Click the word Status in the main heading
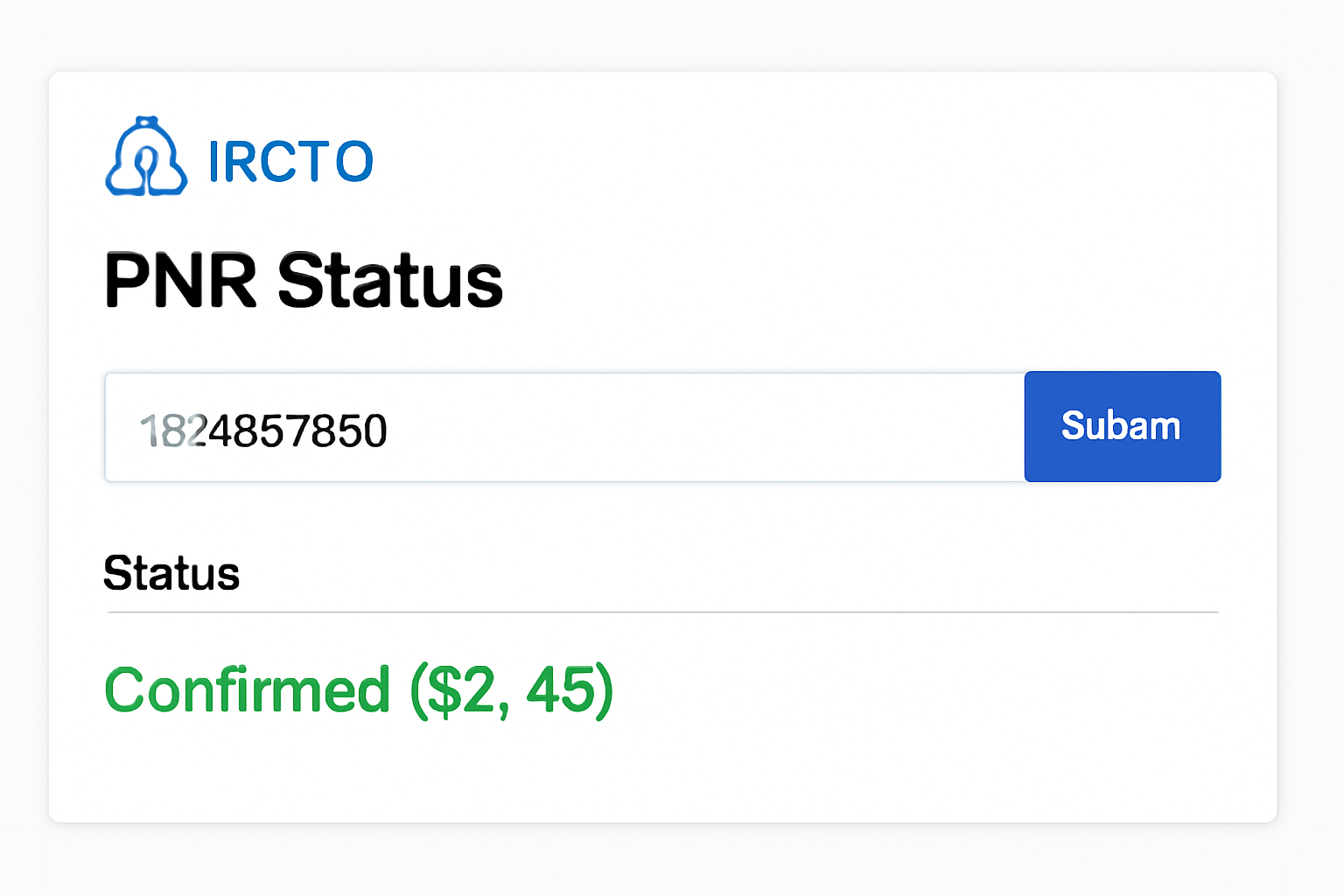Image resolution: width=1344 pixels, height=896 pixels. (x=390, y=281)
